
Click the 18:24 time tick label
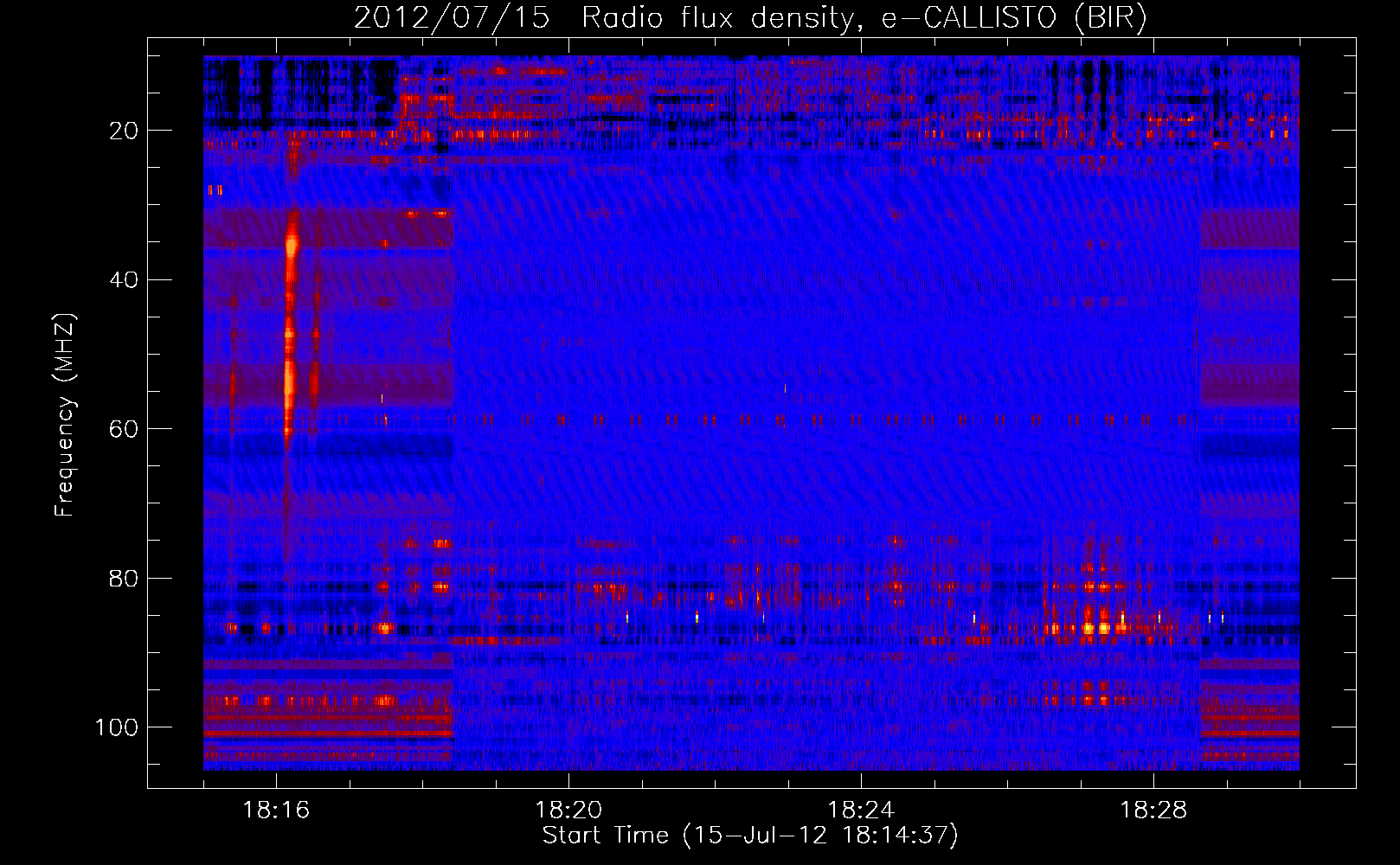tap(861, 811)
